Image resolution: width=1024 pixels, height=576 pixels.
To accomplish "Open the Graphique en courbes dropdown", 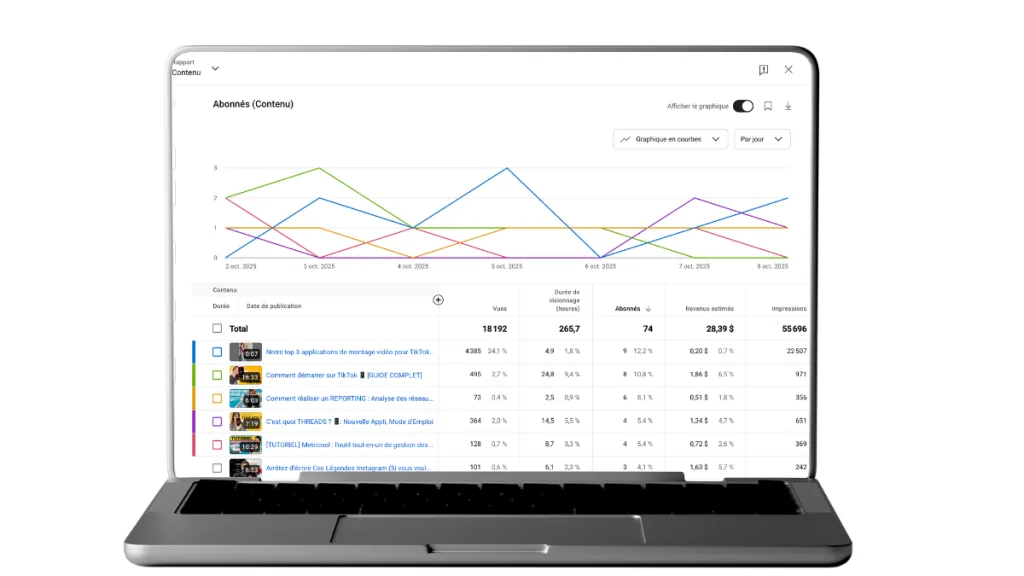I will tap(670, 140).
